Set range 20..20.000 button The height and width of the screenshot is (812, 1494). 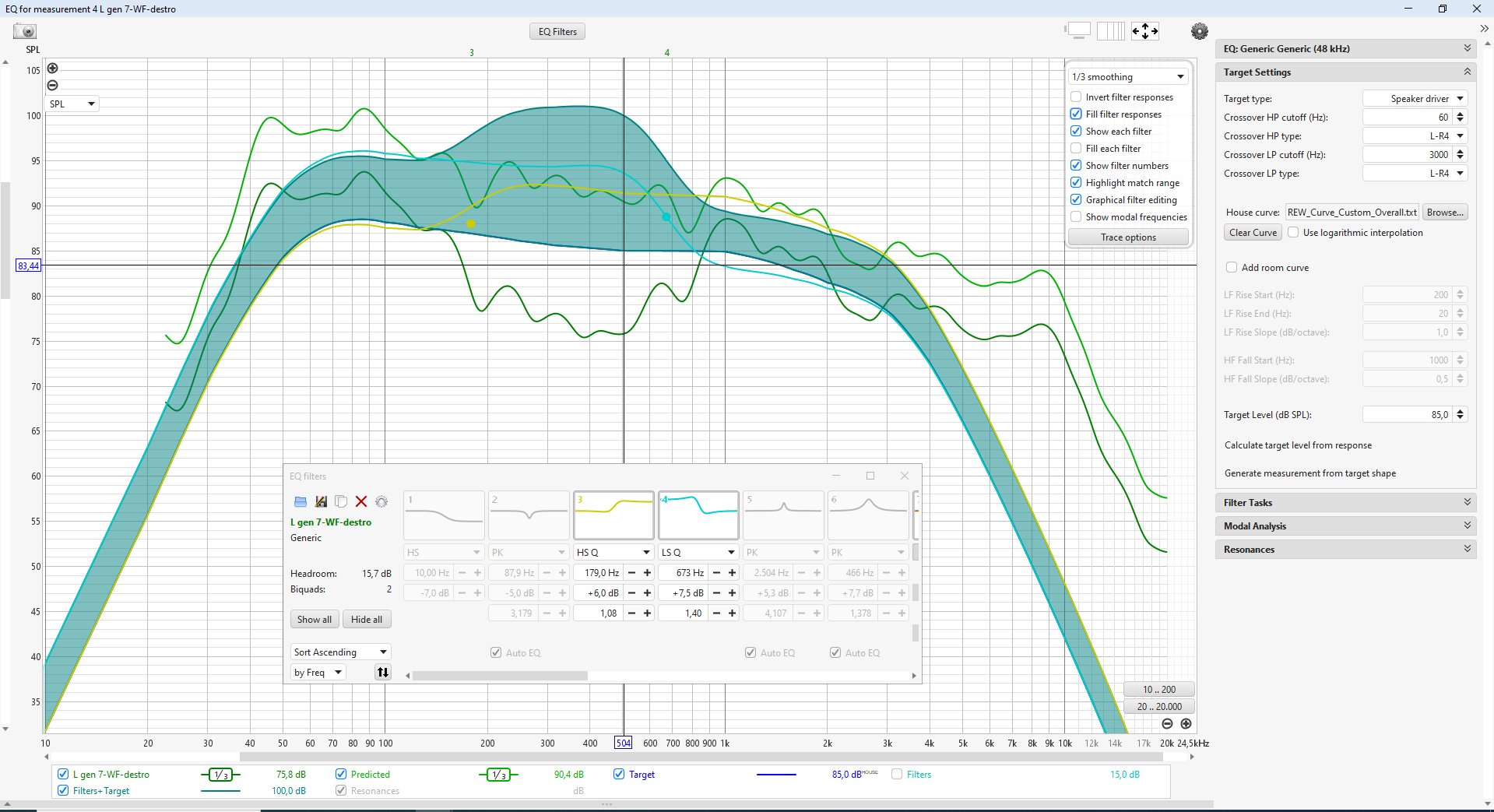1159,706
